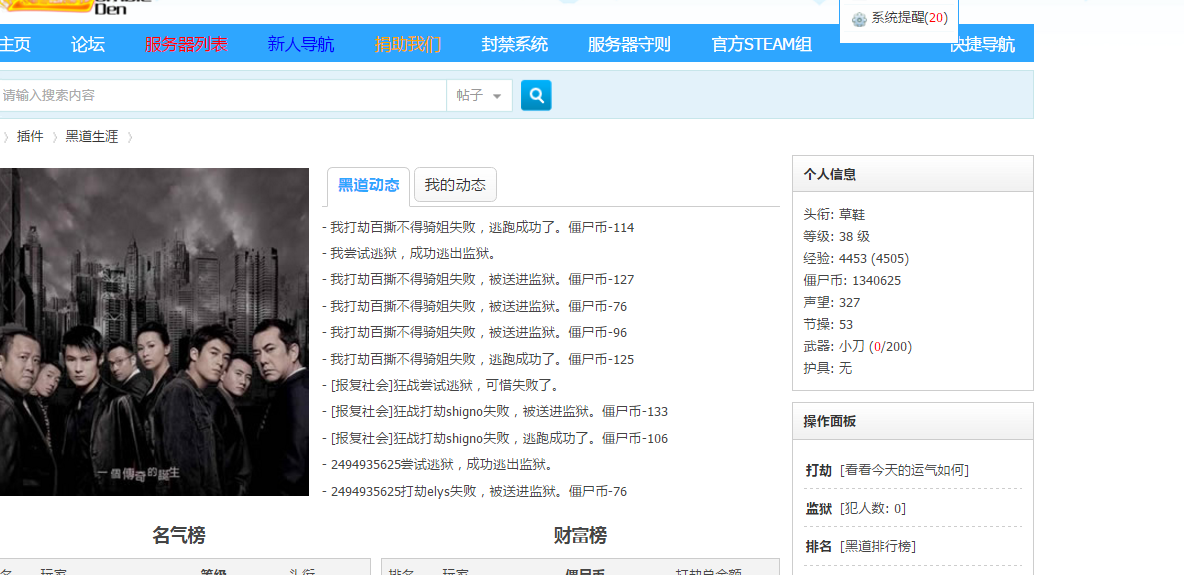Image resolution: width=1184 pixels, height=575 pixels.
Task: Click feed entry 2494935625尝试逃狱
Action: [x=438, y=464]
